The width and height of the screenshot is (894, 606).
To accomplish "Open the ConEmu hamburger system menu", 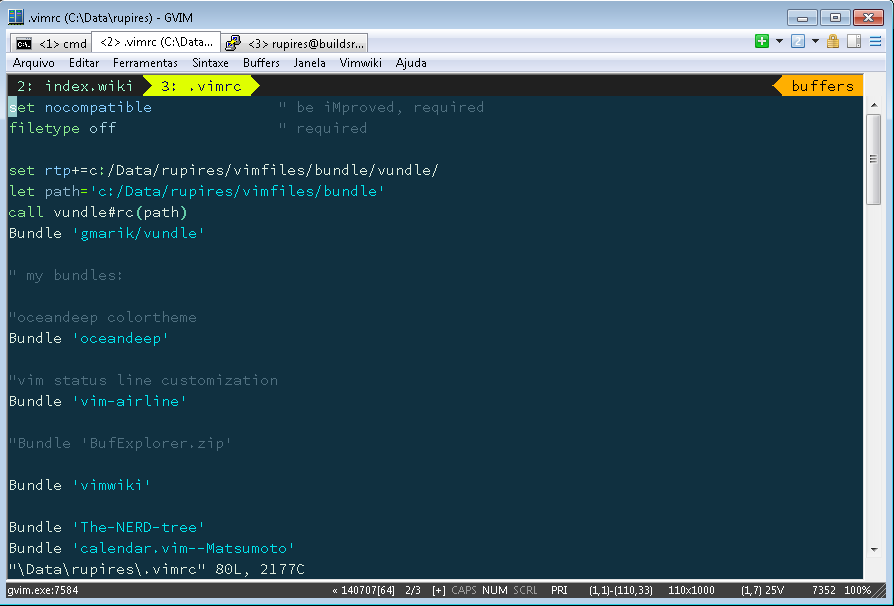I will (x=876, y=41).
